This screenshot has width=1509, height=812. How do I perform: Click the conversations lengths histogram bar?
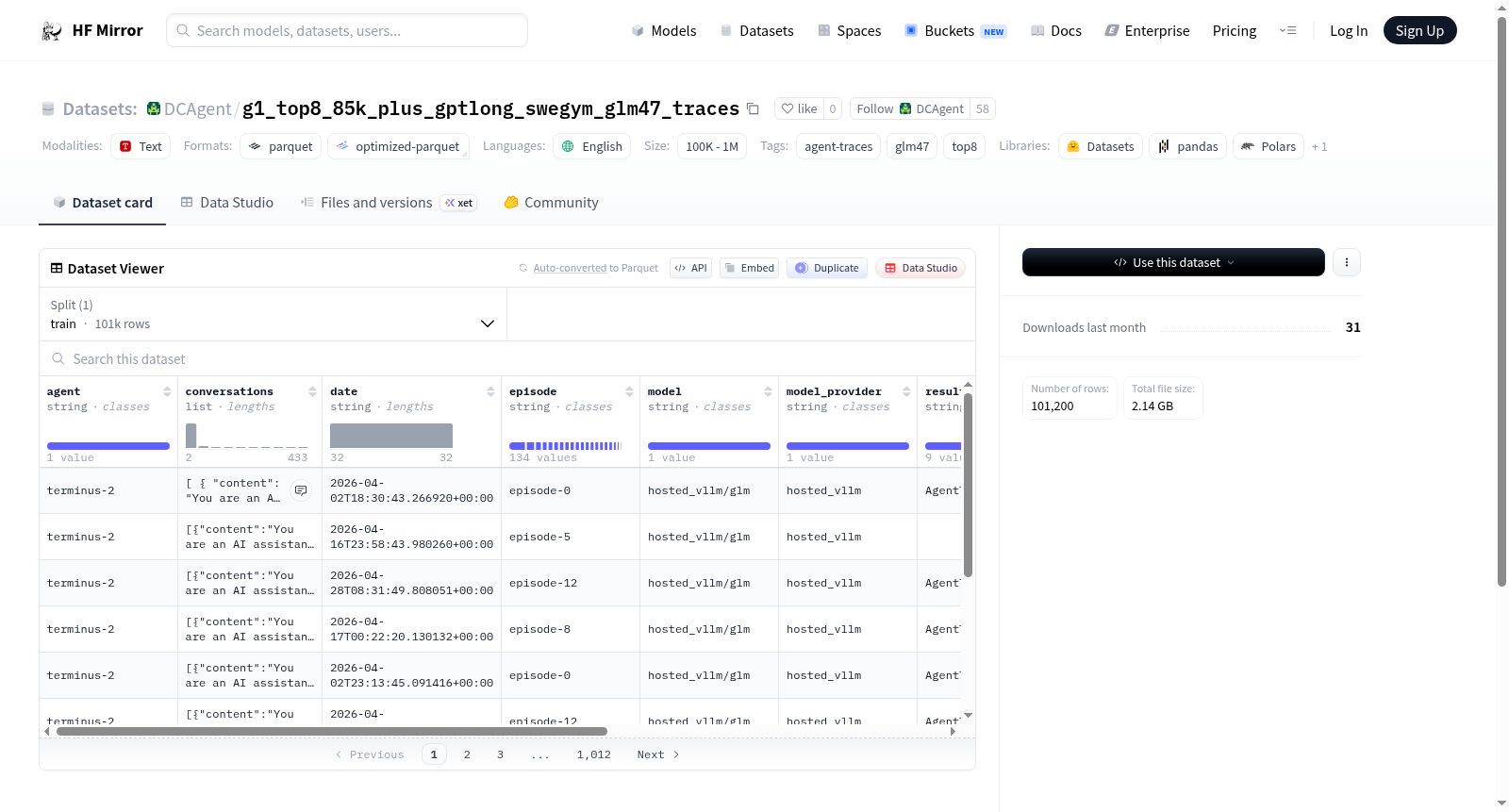point(191,436)
